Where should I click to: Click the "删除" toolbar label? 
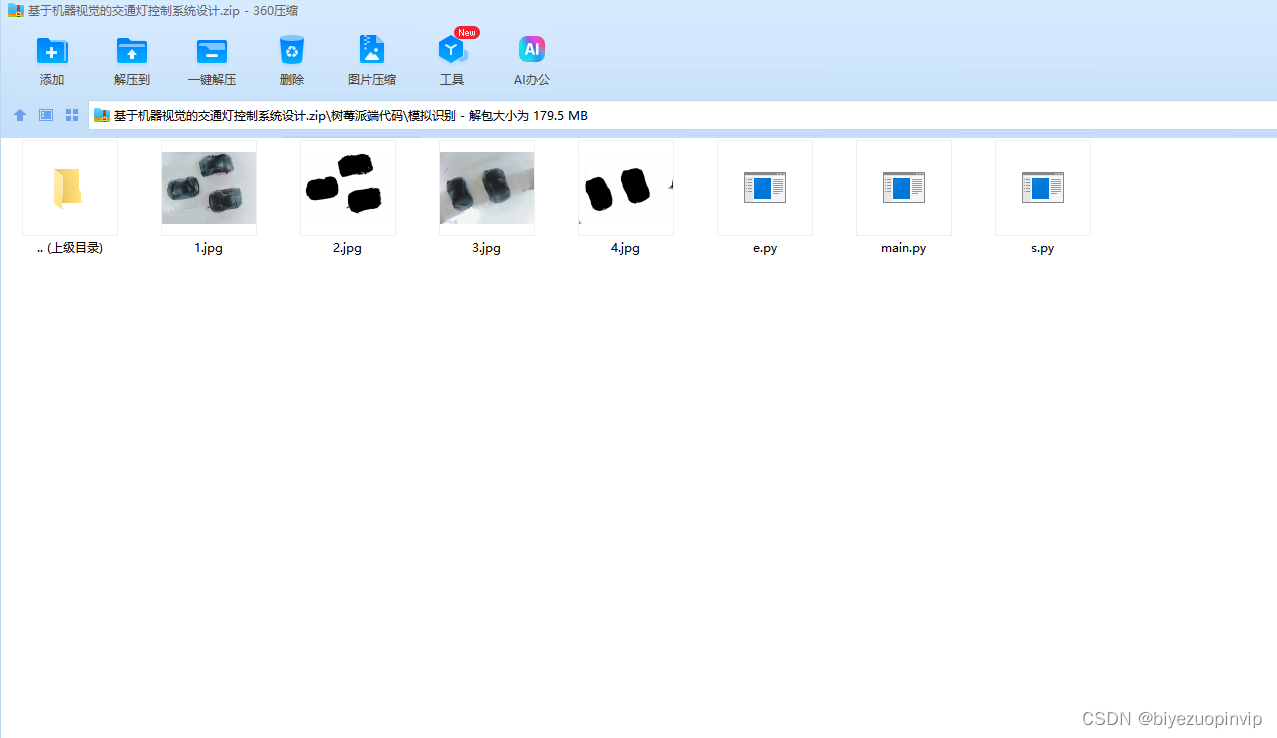pyautogui.click(x=292, y=80)
